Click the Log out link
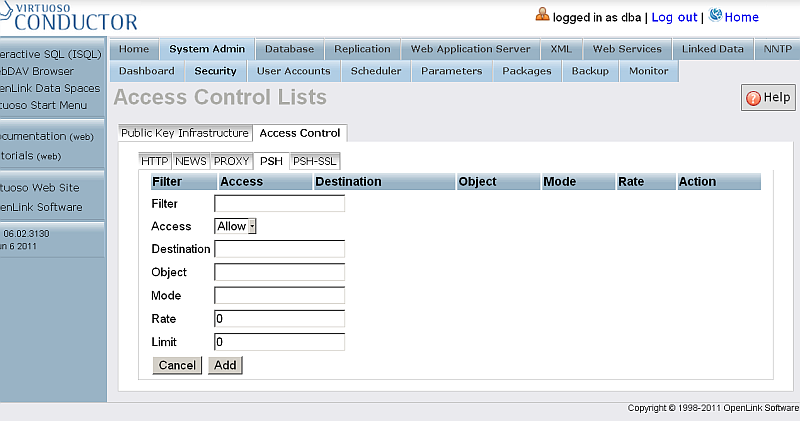Viewport: 800px width, 421px height. (x=674, y=17)
